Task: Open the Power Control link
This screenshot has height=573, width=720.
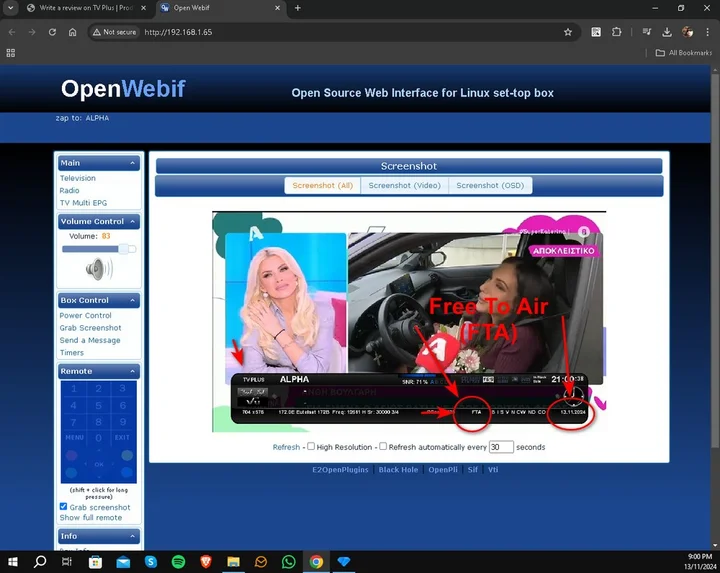Action: click(85, 315)
